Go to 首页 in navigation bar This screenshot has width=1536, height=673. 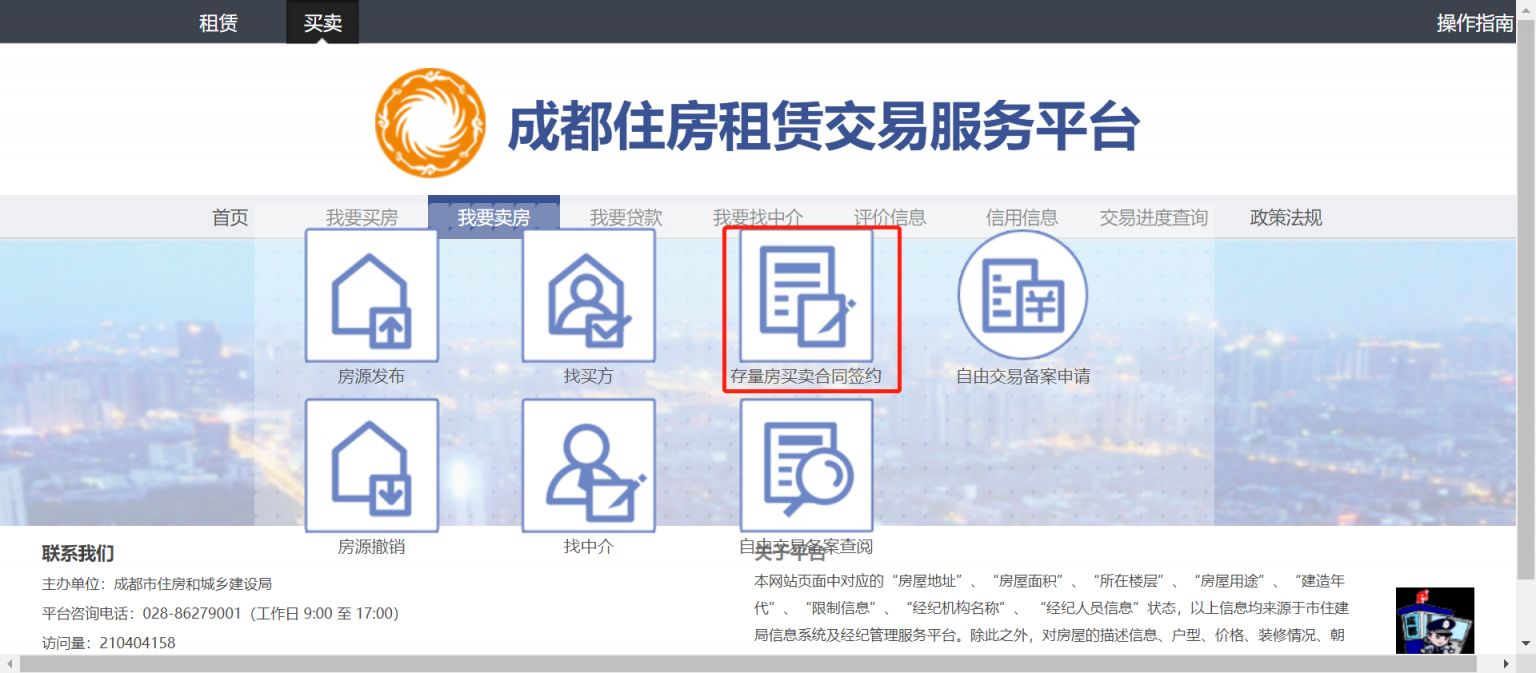tap(230, 217)
